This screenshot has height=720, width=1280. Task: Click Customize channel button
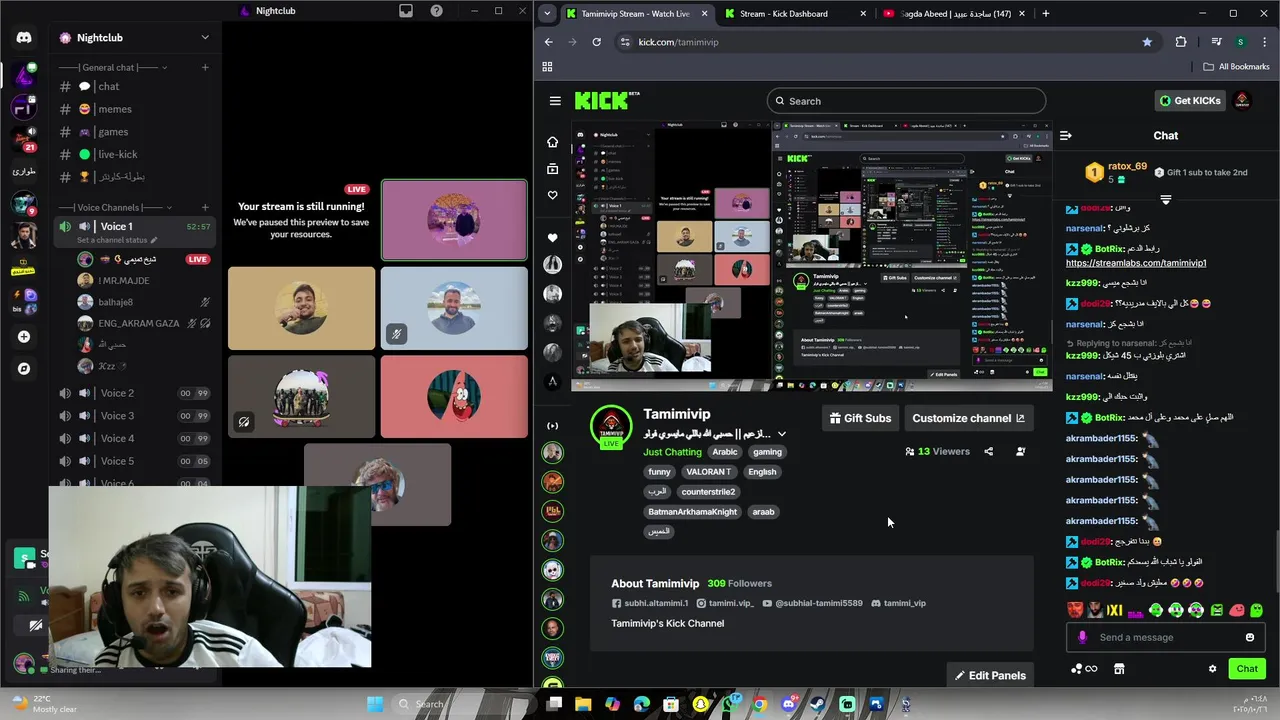click(968, 418)
